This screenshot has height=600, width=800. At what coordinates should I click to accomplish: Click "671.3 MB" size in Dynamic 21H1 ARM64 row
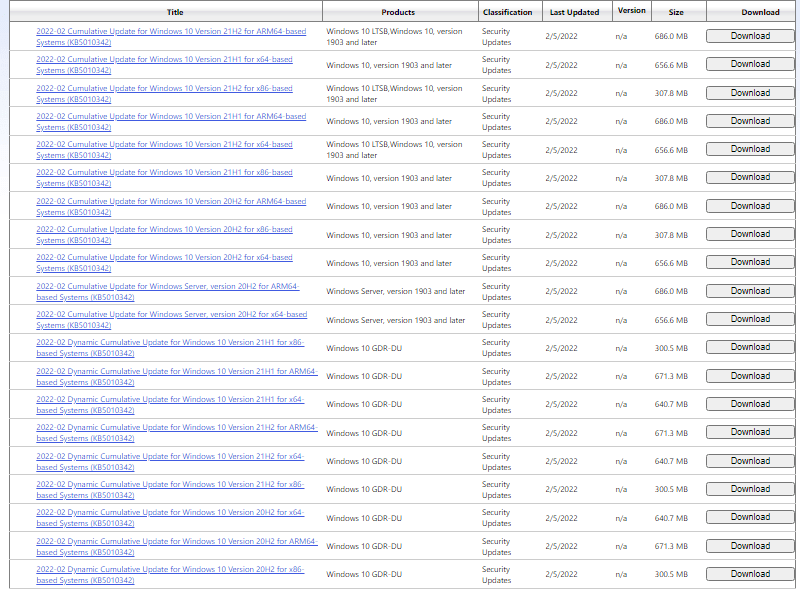click(x=671, y=377)
